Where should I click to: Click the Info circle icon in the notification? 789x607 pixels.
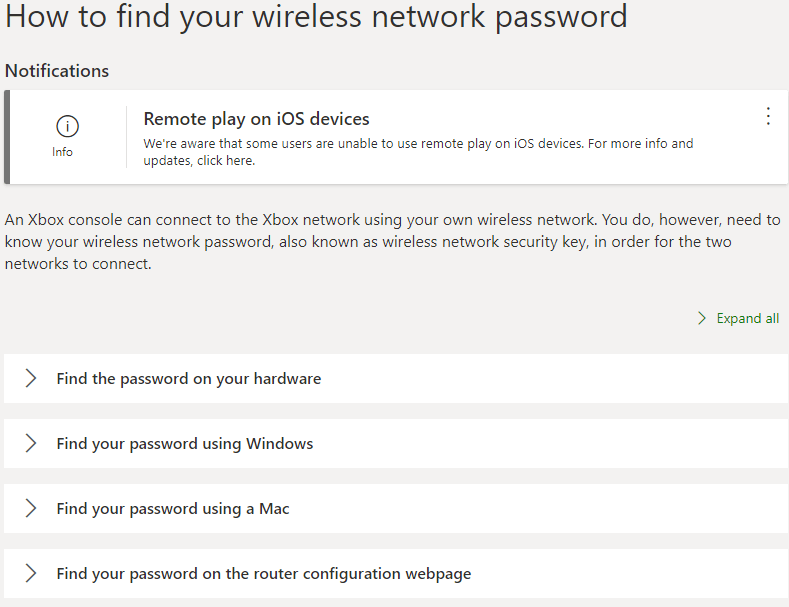tap(67, 126)
